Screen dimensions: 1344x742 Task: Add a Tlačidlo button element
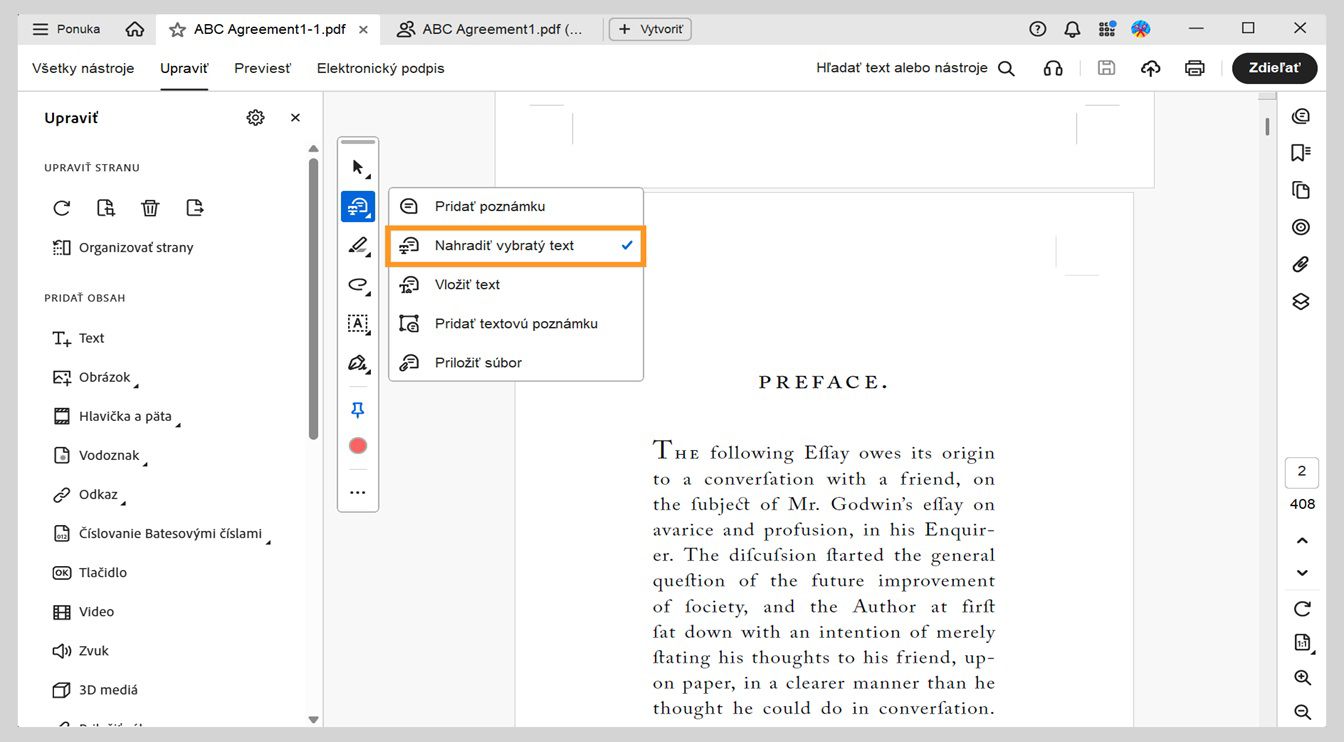tap(90, 572)
